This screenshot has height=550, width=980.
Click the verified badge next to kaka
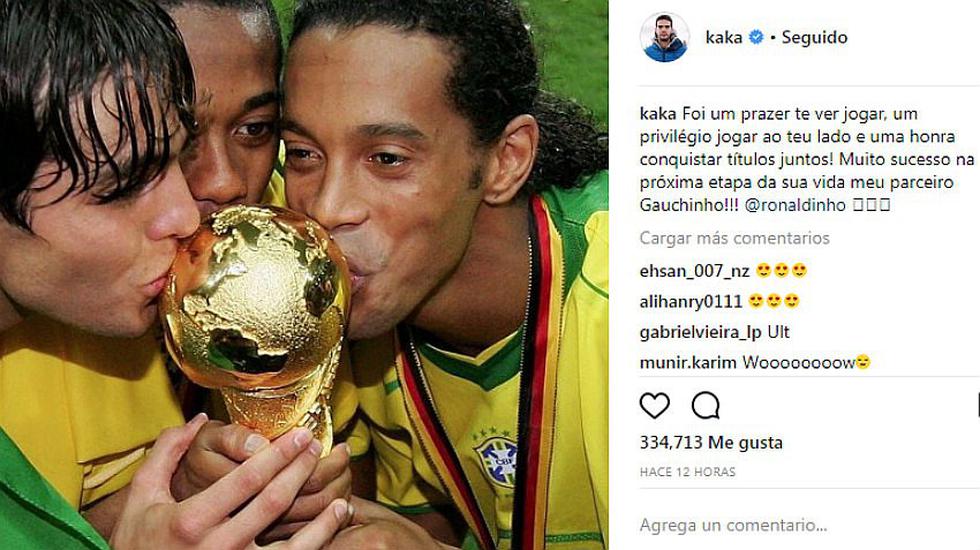pos(756,38)
